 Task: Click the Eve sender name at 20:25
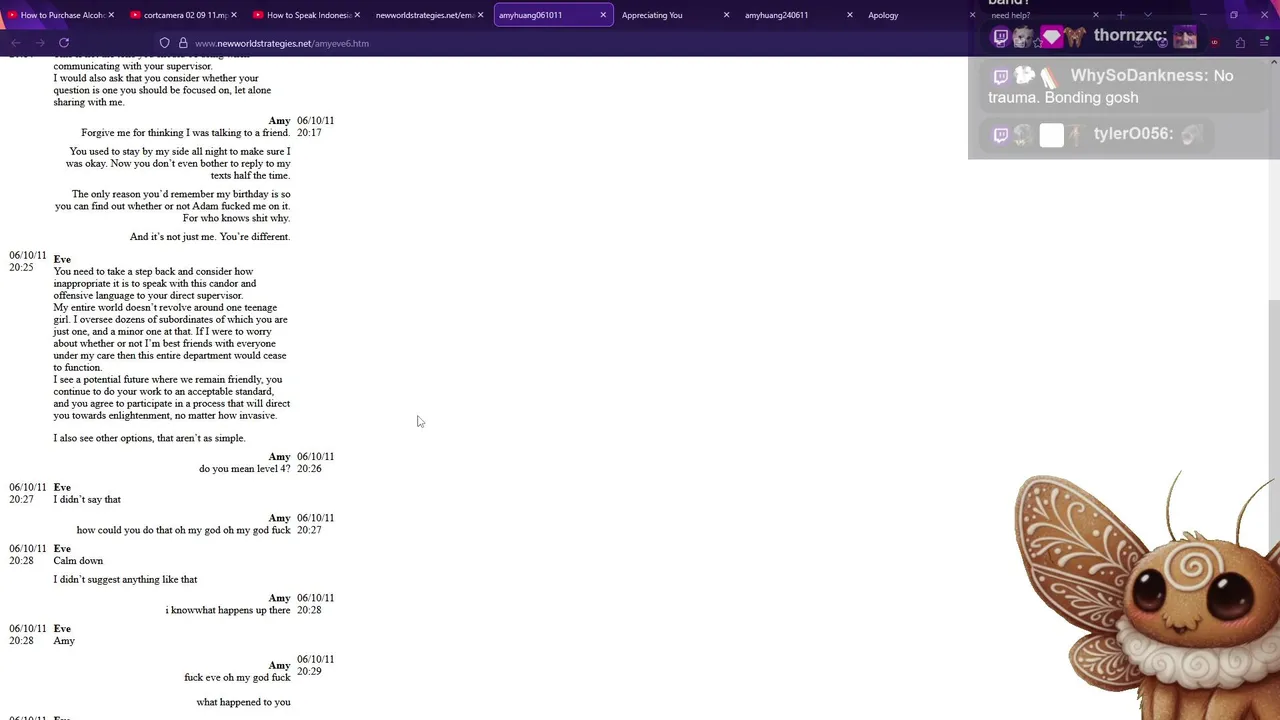coord(62,259)
